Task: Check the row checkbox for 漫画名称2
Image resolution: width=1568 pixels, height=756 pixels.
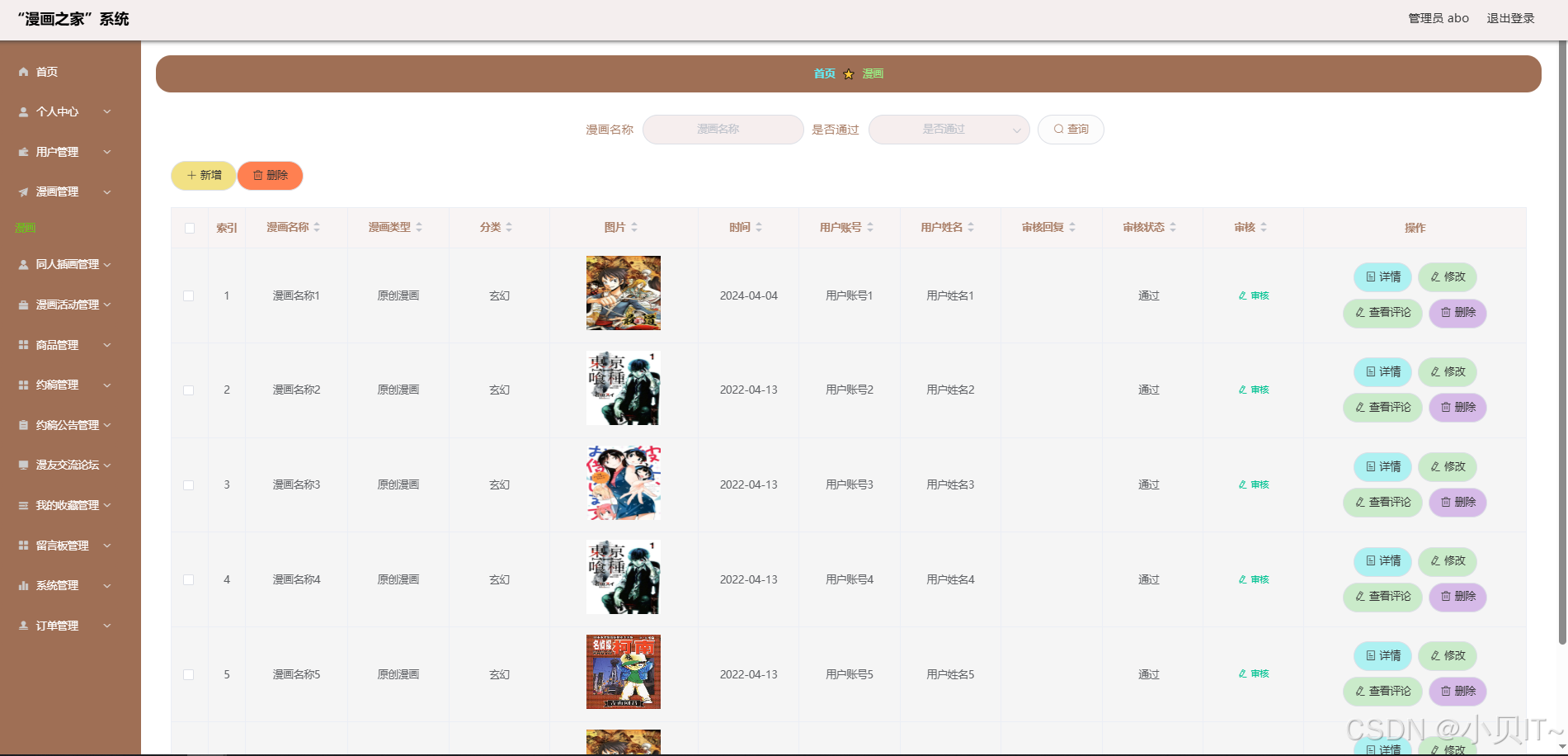Action: [189, 390]
